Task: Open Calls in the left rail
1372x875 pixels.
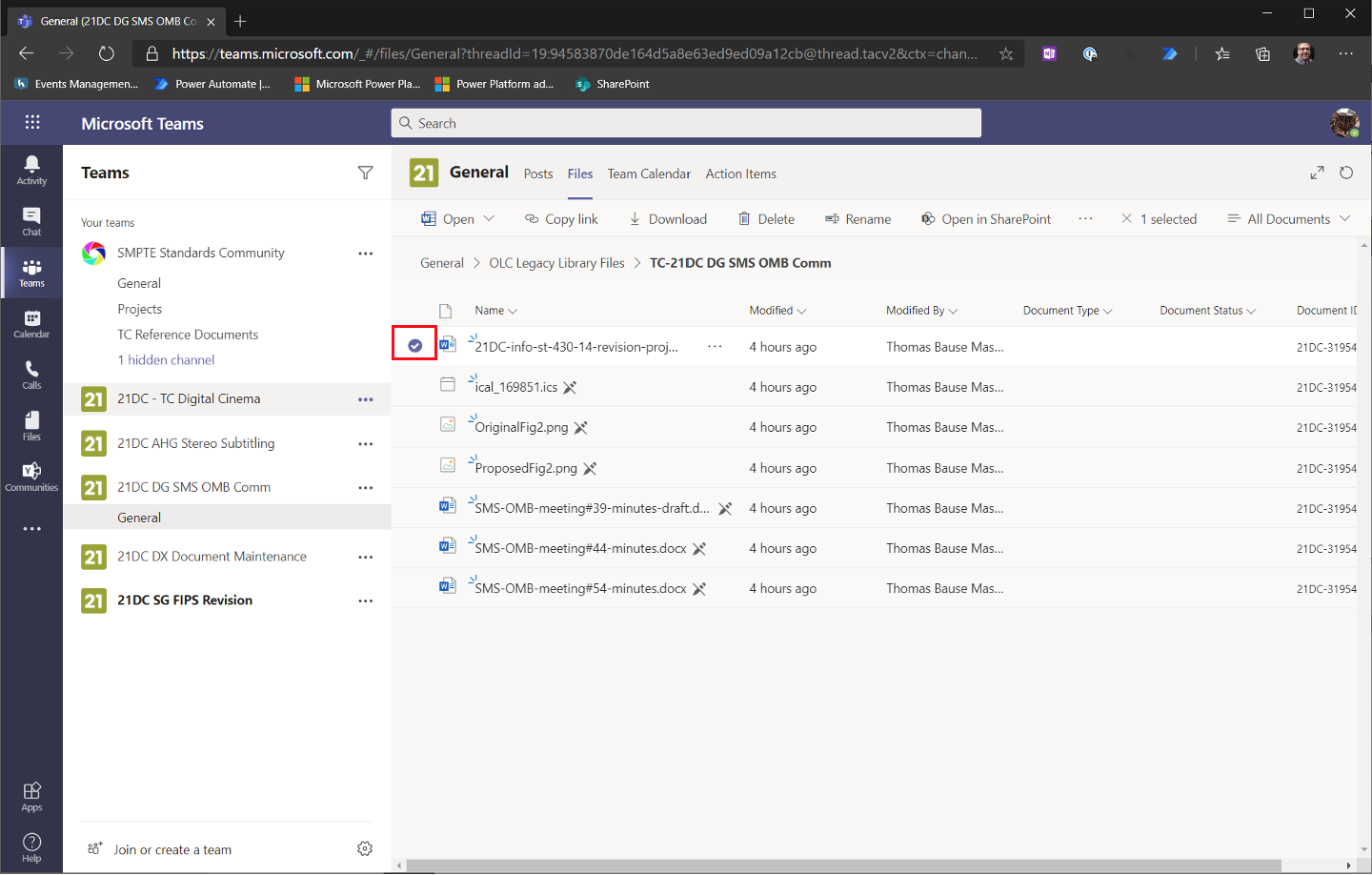Action: (x=31, y=375)
